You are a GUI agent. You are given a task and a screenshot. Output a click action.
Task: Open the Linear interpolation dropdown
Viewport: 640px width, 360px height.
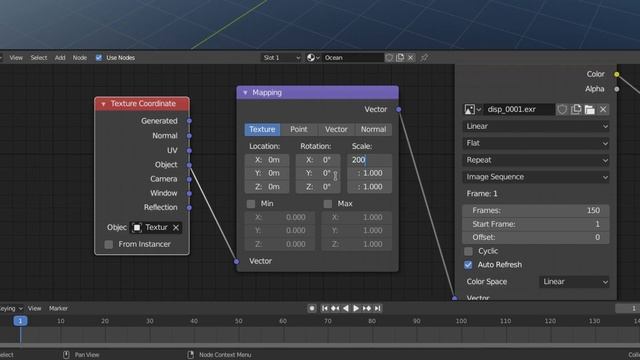tap(536, 126)
